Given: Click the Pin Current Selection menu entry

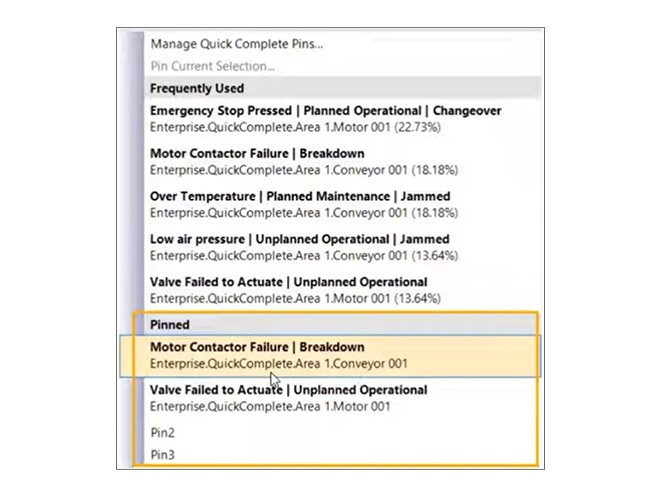Looking at the screenshot, I should tap(213, 66).
